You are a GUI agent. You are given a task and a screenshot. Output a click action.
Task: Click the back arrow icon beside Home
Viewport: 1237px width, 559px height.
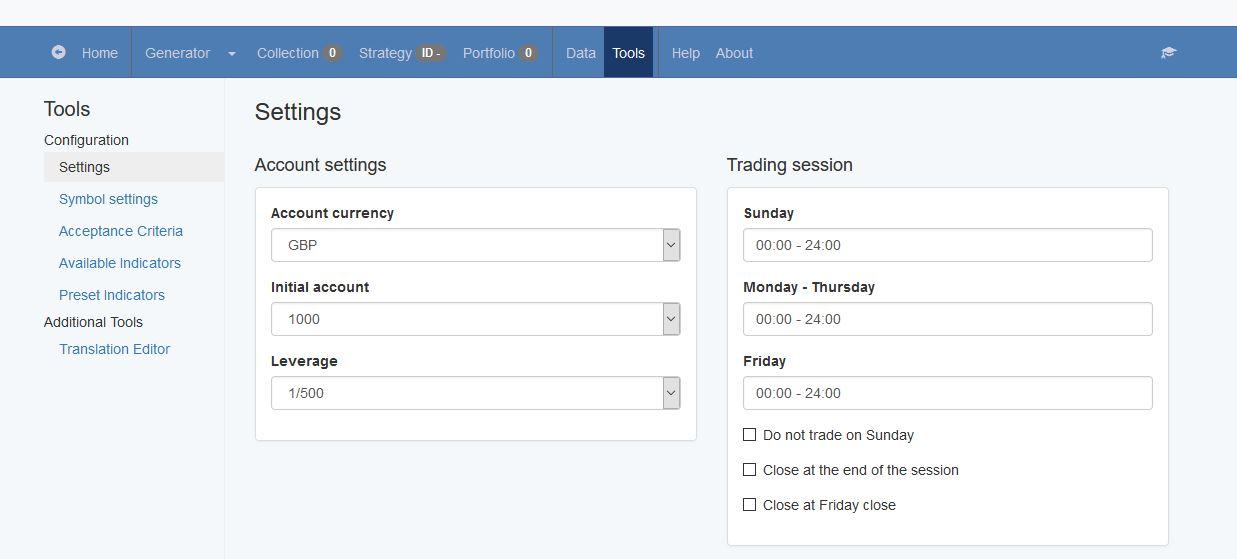click(58, 52)
